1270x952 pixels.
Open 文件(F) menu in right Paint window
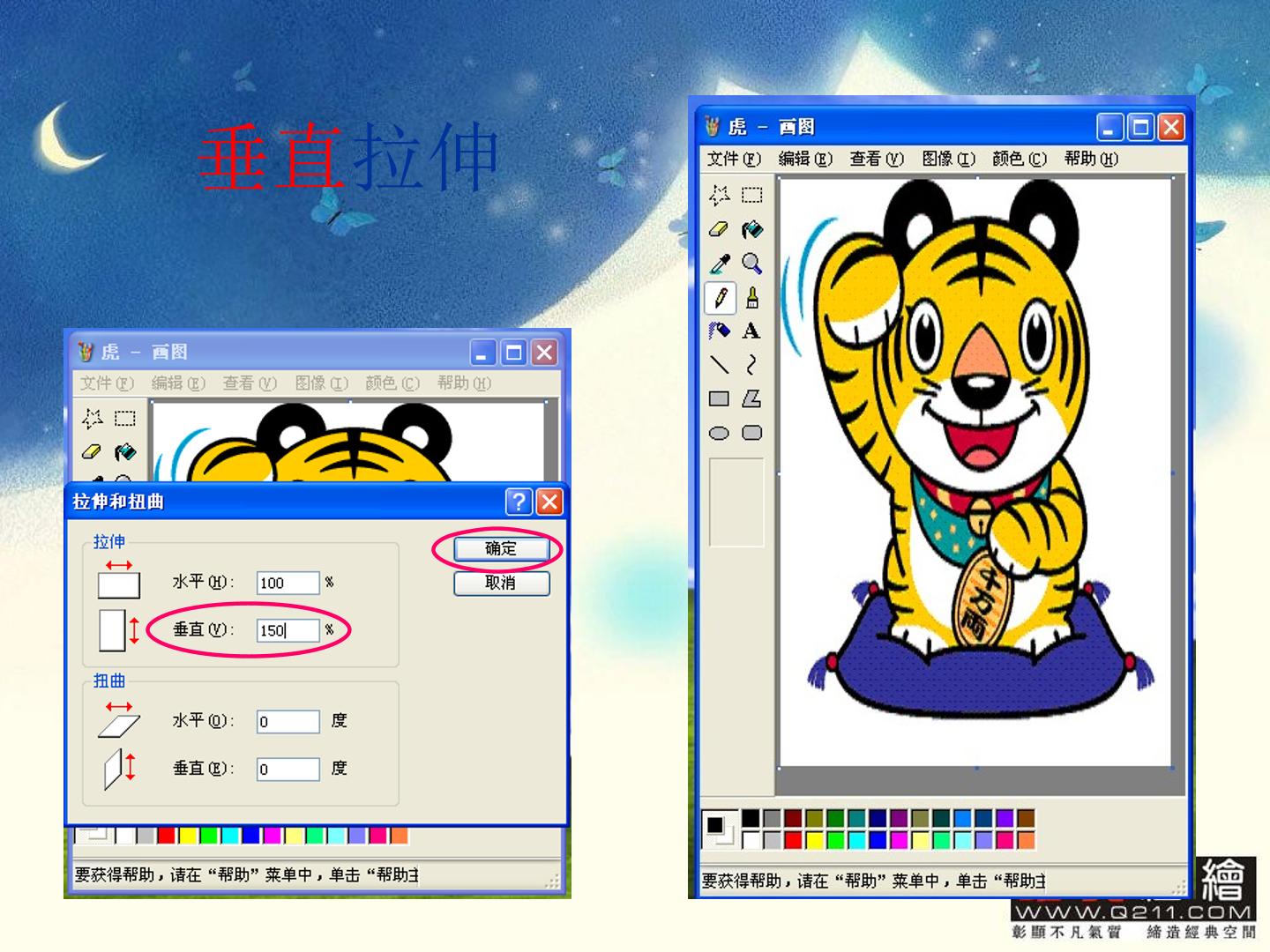pyautogui.click(x=734, y=159)
